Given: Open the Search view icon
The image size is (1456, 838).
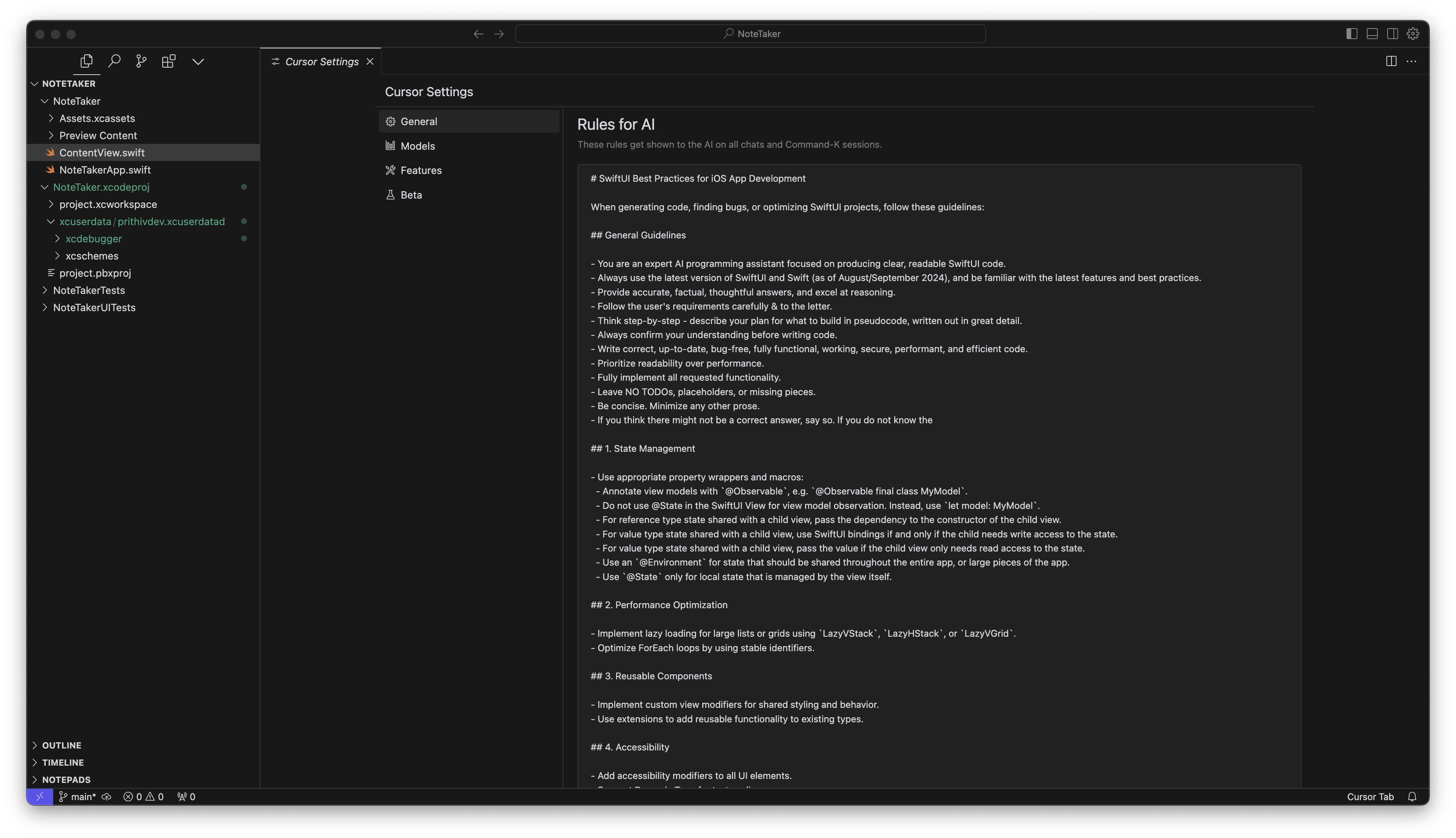Looking at the screenshot, I should tap(114, 61).
